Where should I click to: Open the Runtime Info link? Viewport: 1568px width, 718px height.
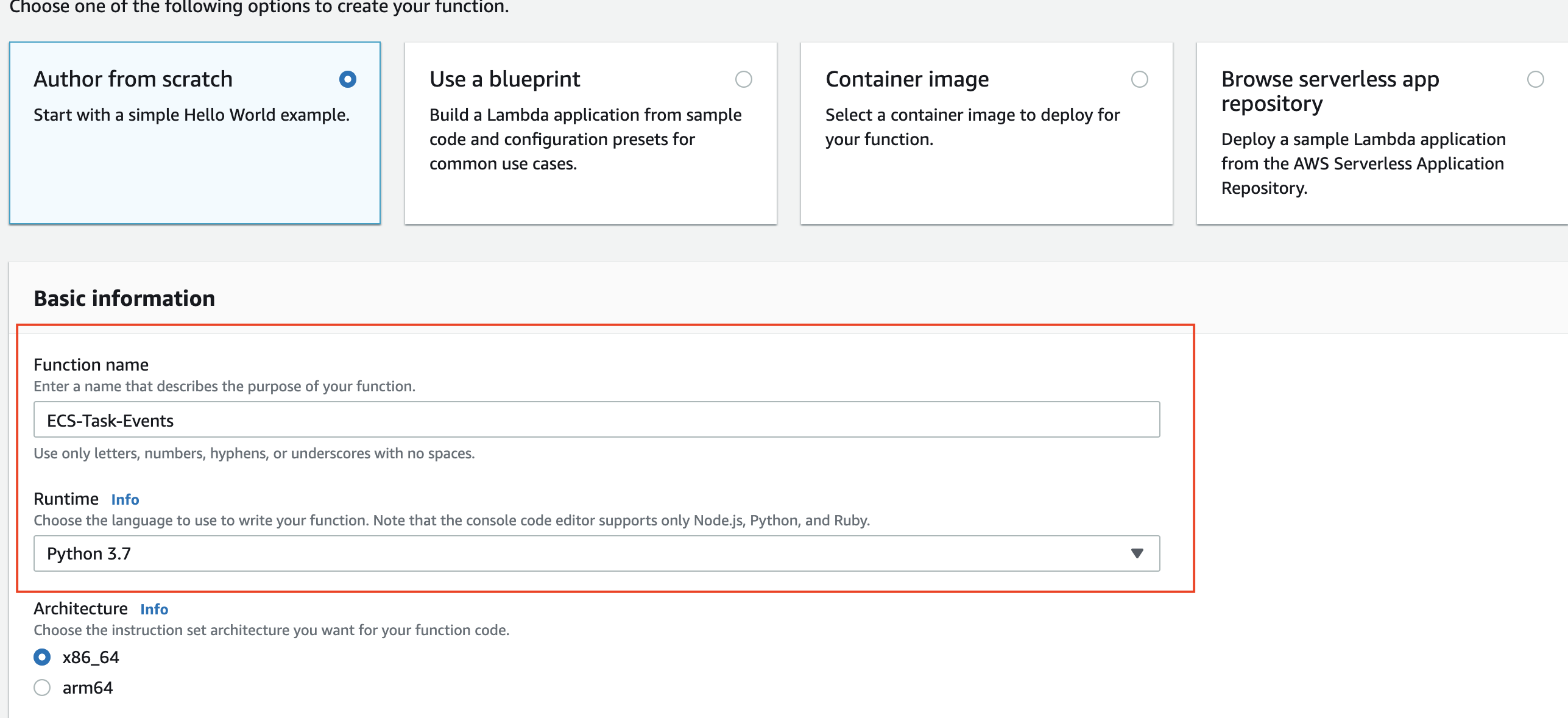pos(125,499)
